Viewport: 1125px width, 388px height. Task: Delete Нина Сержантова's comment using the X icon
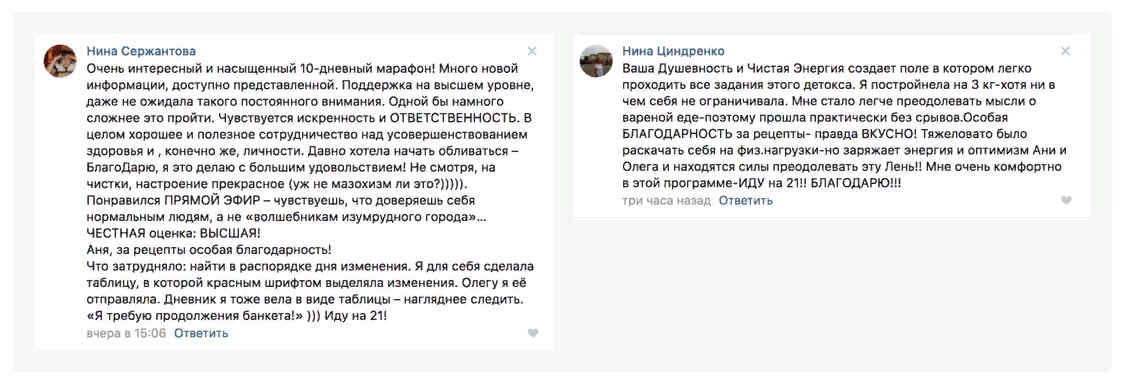[x=532, y=51]
